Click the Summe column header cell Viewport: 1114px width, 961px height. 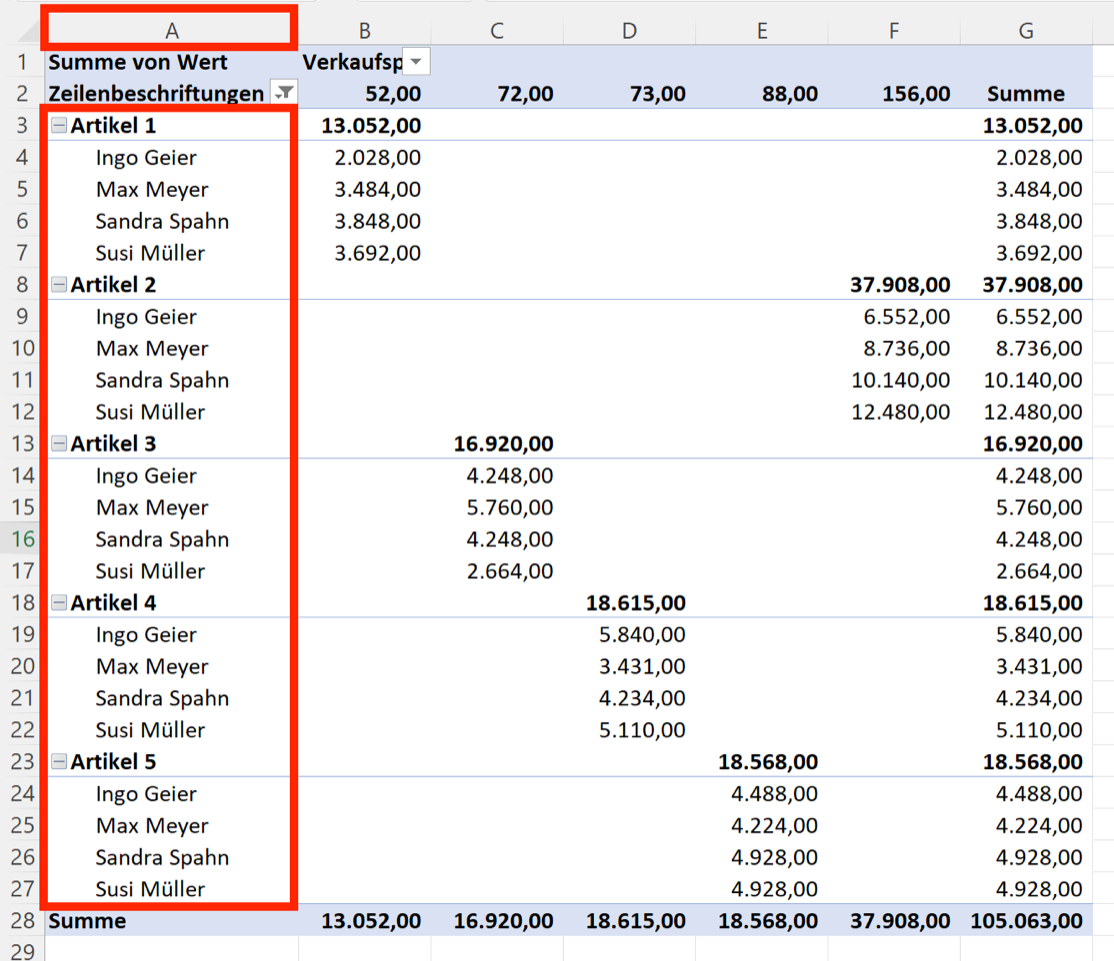[x=1026, y=94]
